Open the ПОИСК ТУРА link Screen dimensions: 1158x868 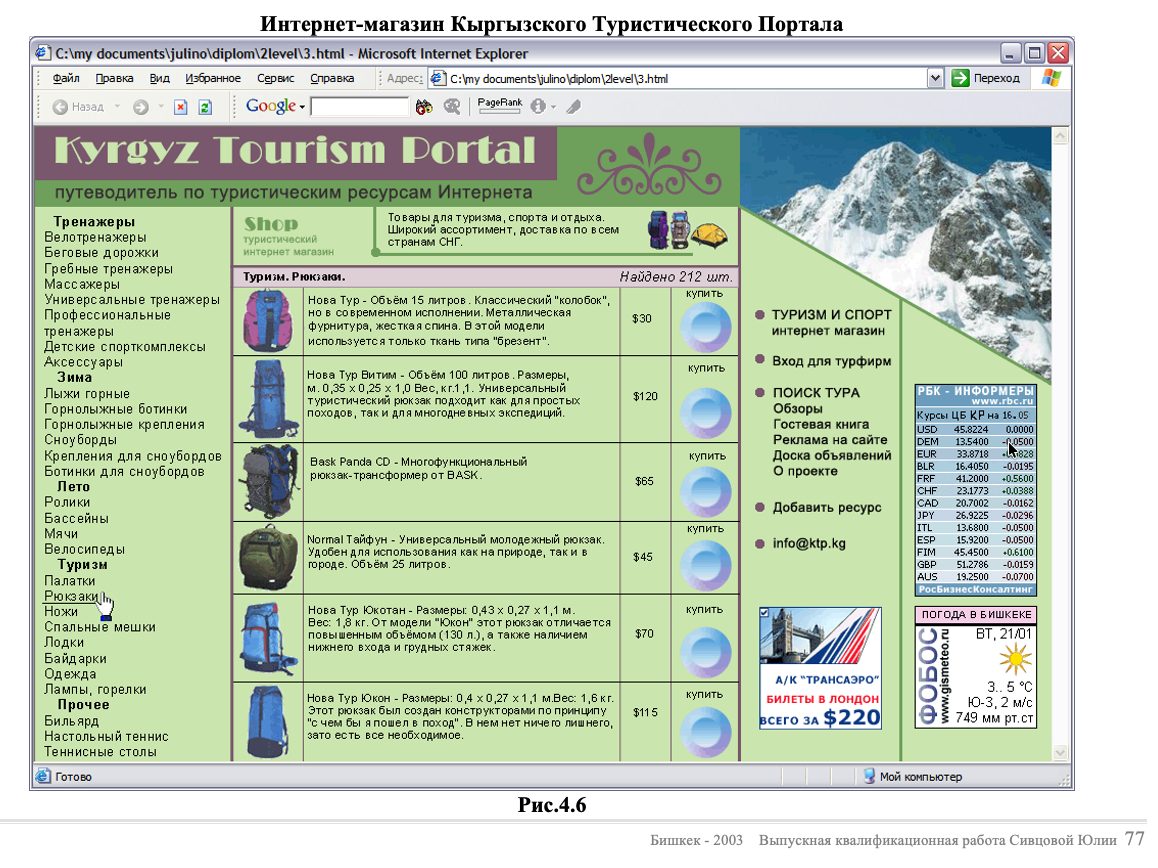point(816,393)
